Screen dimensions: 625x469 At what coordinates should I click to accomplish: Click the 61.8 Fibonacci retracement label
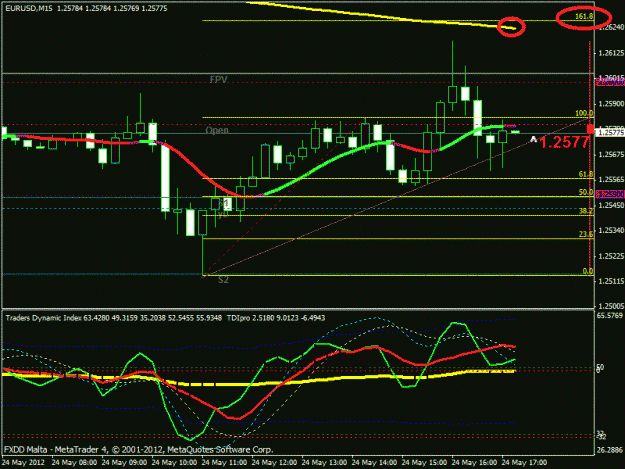tap(586, 174)
